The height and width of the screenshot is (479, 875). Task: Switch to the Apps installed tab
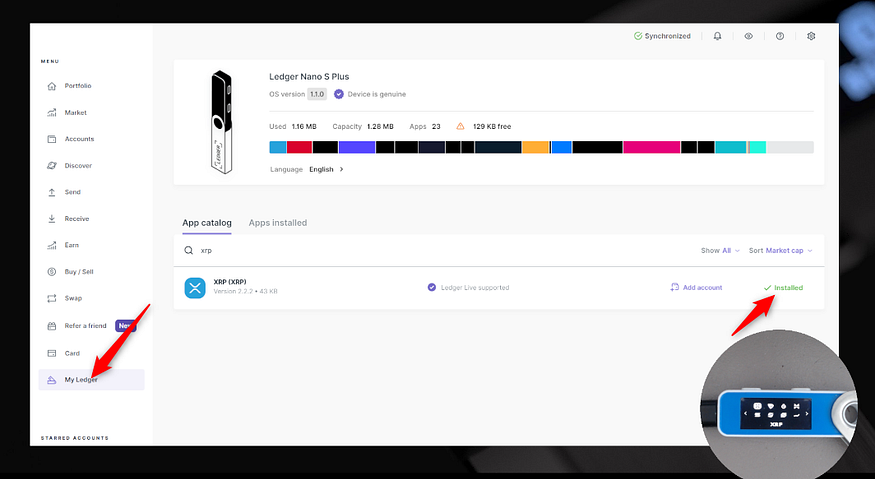[x=278, y=223]
